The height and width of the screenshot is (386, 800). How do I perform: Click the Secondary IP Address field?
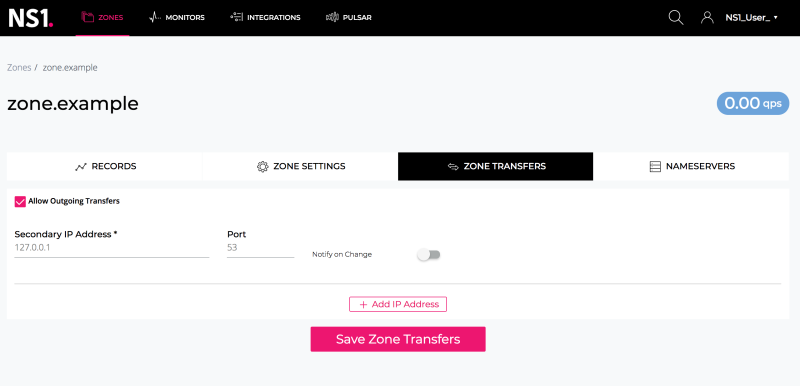coord(112,248)
